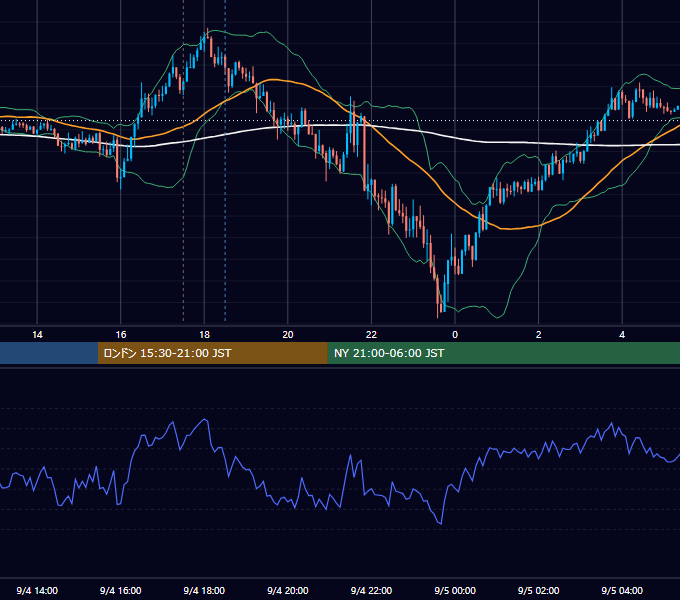Click the 9/4 20:00 label on indicator axis
This screenshot has height=600, width=680.
pyautogui.click(x=288, y=591)
